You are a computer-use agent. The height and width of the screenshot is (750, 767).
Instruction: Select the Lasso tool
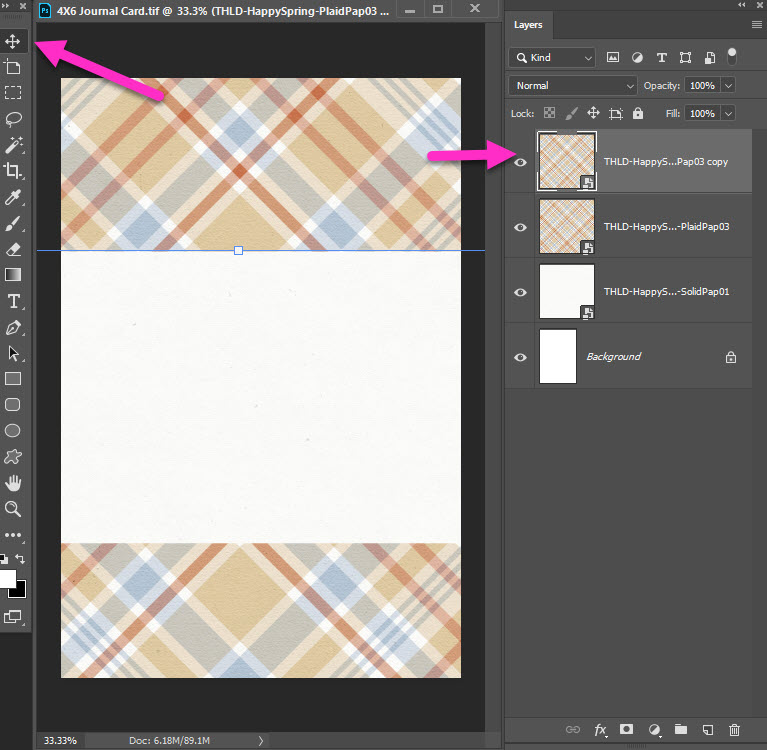coord(13,119)
